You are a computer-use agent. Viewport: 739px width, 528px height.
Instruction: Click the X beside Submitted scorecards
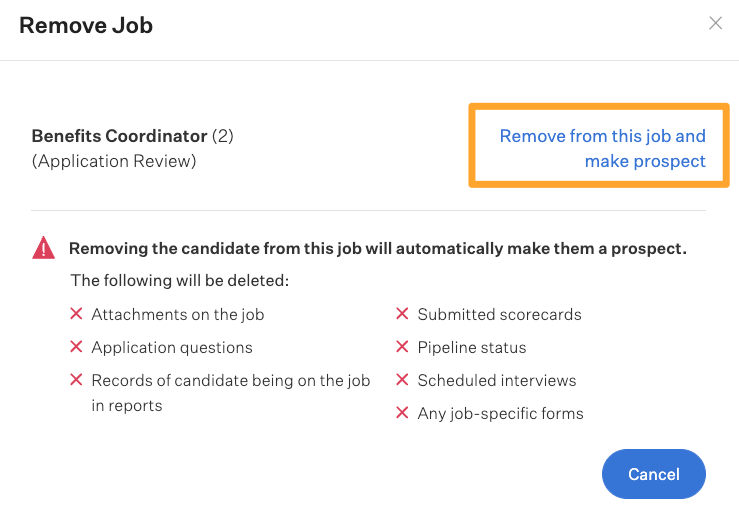pyautogui.click(x=402, y=314)
